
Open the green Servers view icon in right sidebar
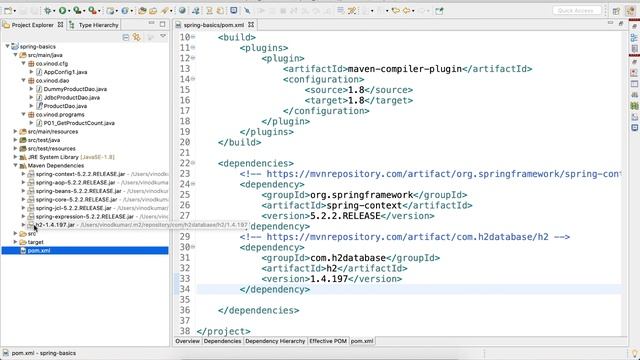tap(634, 106)
